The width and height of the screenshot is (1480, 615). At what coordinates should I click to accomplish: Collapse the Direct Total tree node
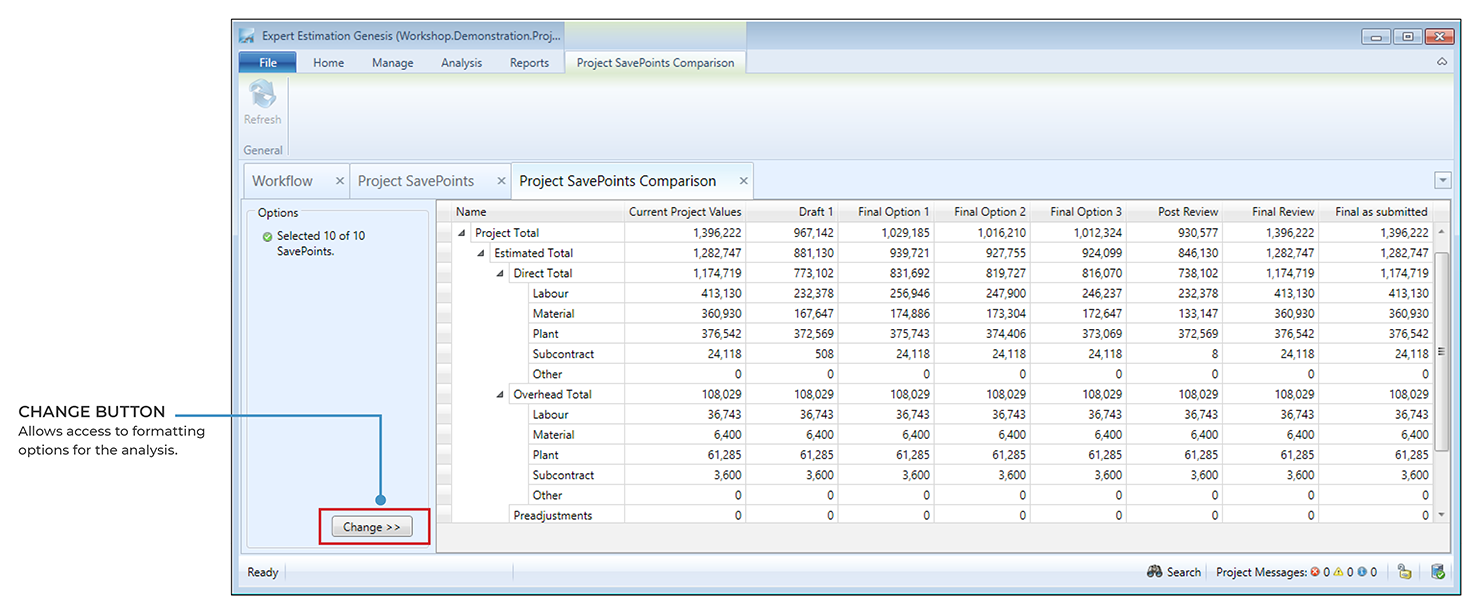(500, 273)
